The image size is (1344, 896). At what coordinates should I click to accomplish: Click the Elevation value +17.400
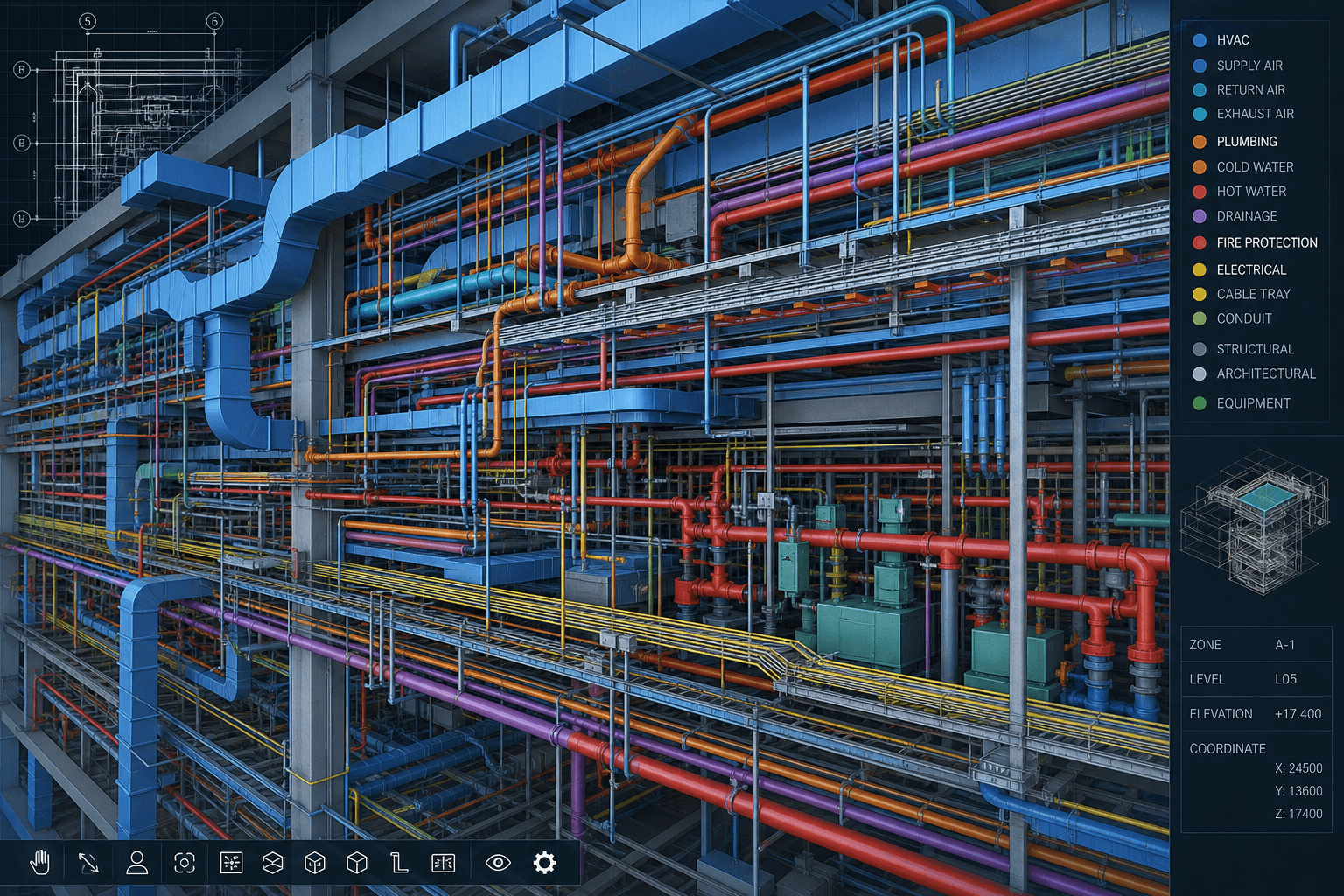pos(1298,714)
